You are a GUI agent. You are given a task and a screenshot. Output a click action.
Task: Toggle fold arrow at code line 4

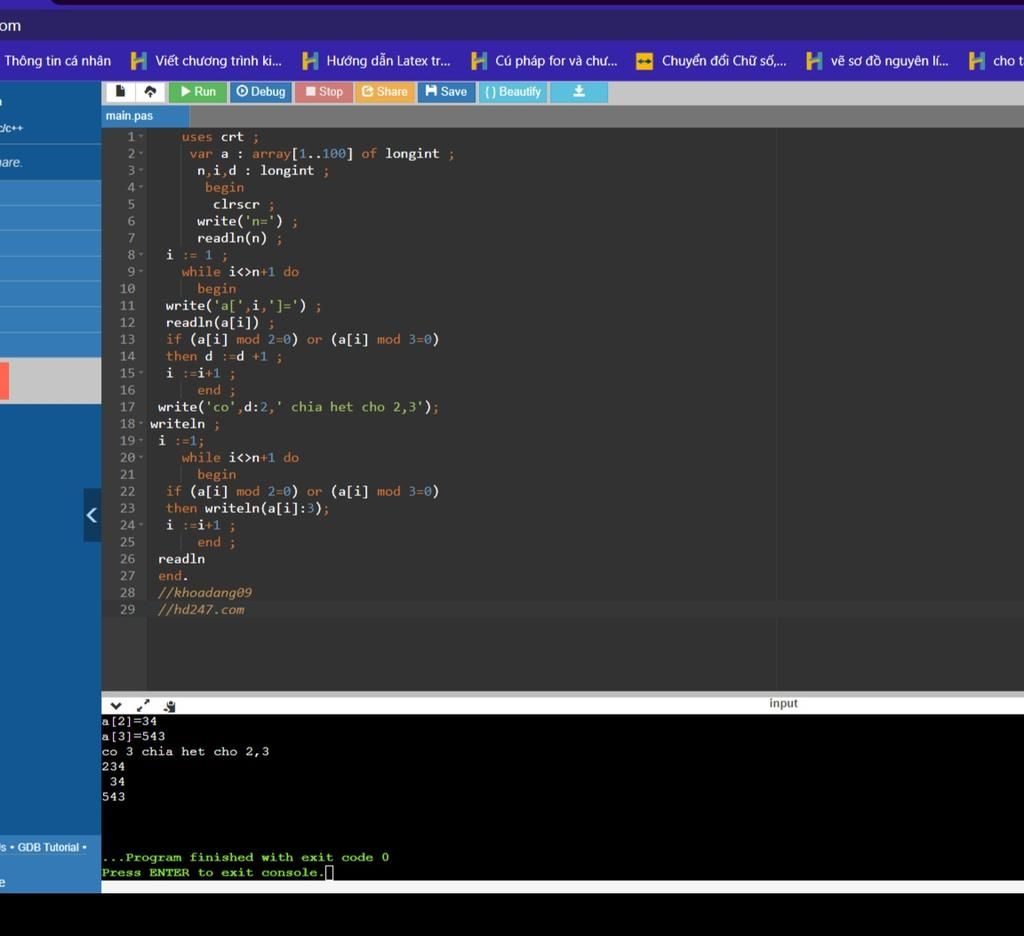click(x=141, y=187)
